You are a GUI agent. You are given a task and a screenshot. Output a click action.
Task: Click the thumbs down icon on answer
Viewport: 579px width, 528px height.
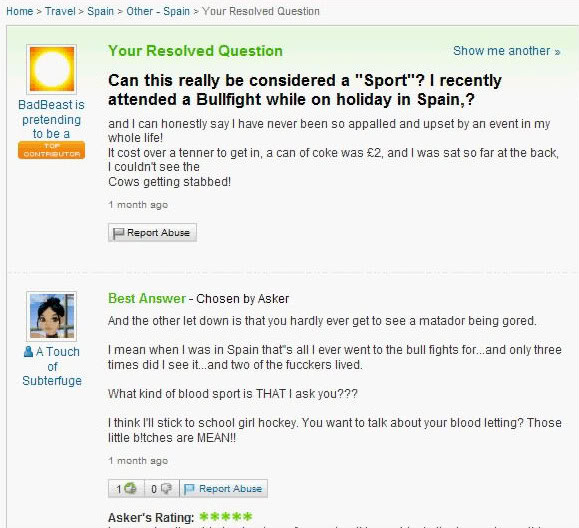click(x=166, y=488)
